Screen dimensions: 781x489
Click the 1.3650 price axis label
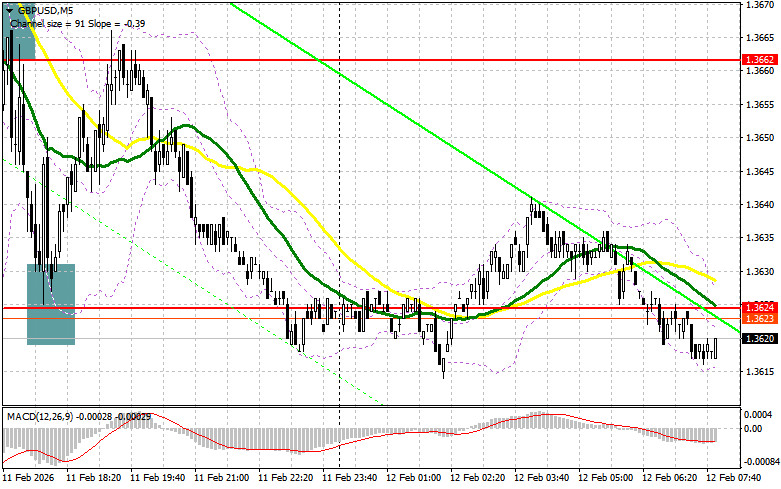click(x=760, y=138)
